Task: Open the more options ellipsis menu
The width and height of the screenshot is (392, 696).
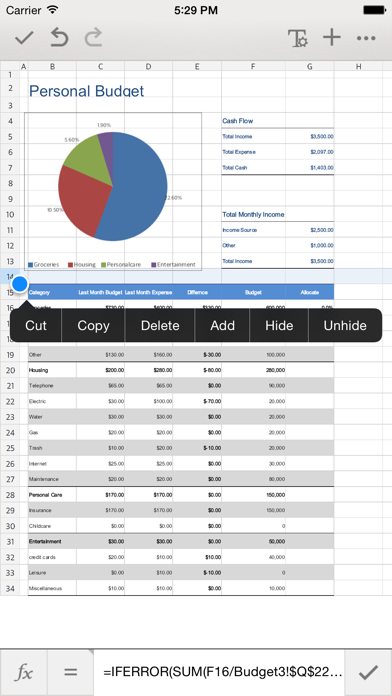Action: [366, 38]
